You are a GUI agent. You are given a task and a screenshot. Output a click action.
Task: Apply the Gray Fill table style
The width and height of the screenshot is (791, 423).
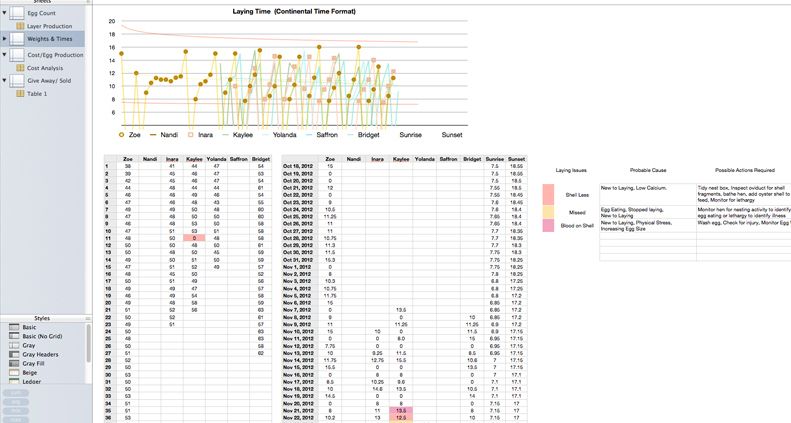(12, 363)
